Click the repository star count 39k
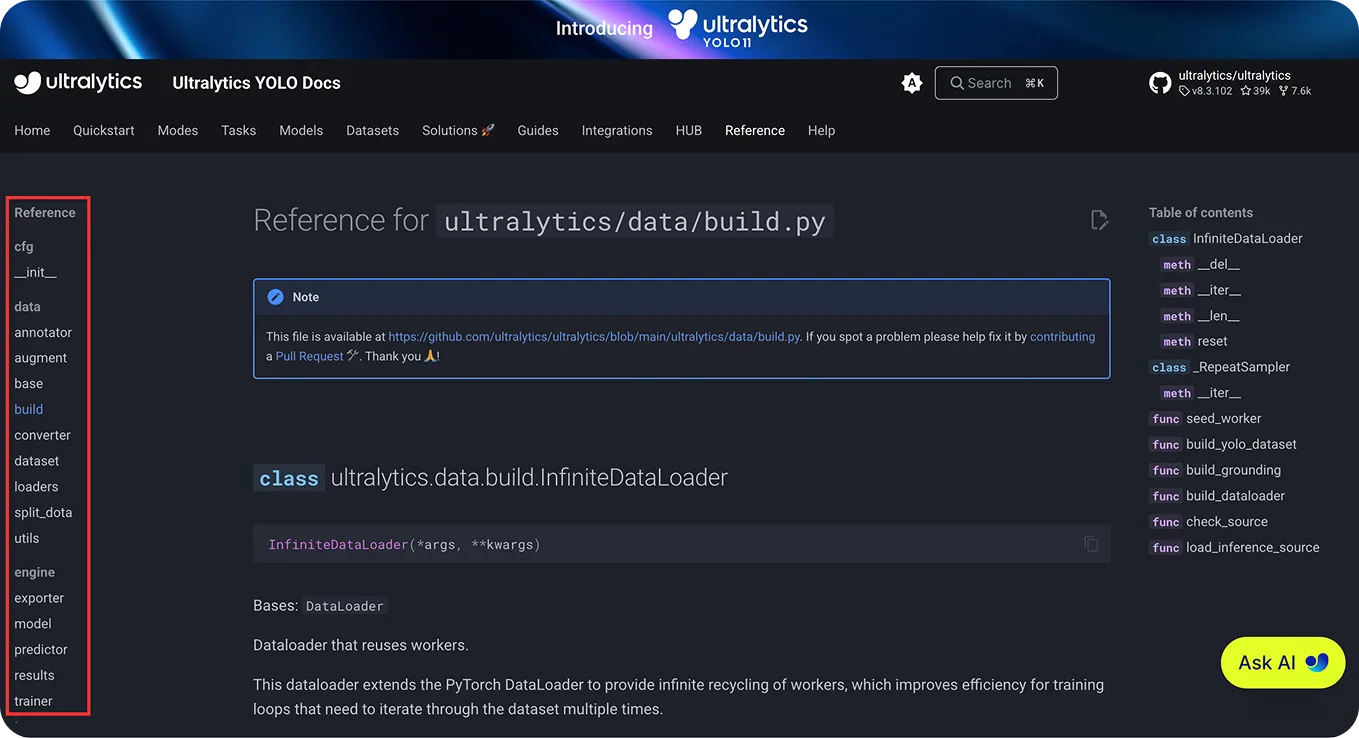This screenshot has height=738, width=1359. 1255,91
